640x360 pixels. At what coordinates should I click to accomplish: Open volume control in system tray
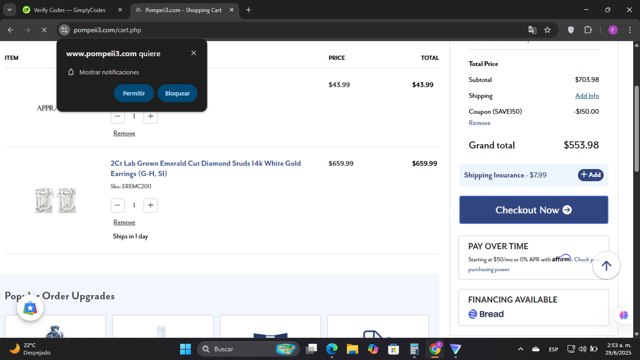582,349
